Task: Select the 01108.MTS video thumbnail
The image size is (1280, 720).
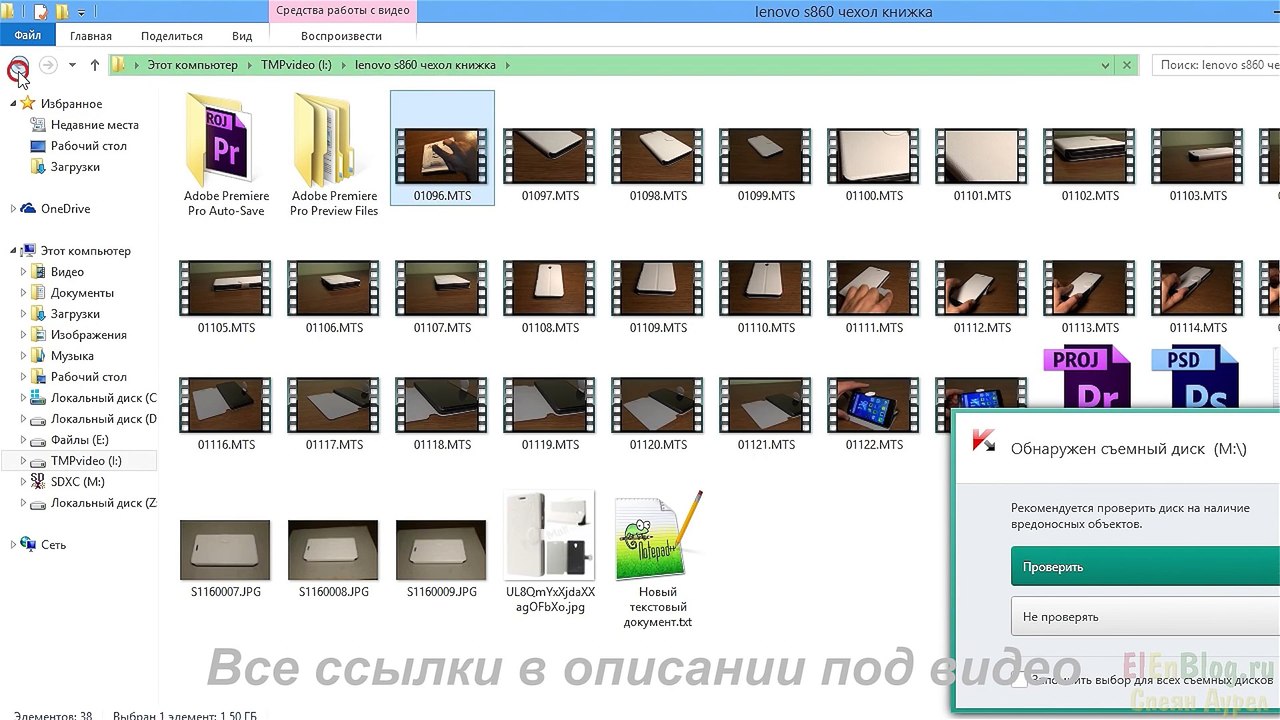Action: (x=550, y=288)
